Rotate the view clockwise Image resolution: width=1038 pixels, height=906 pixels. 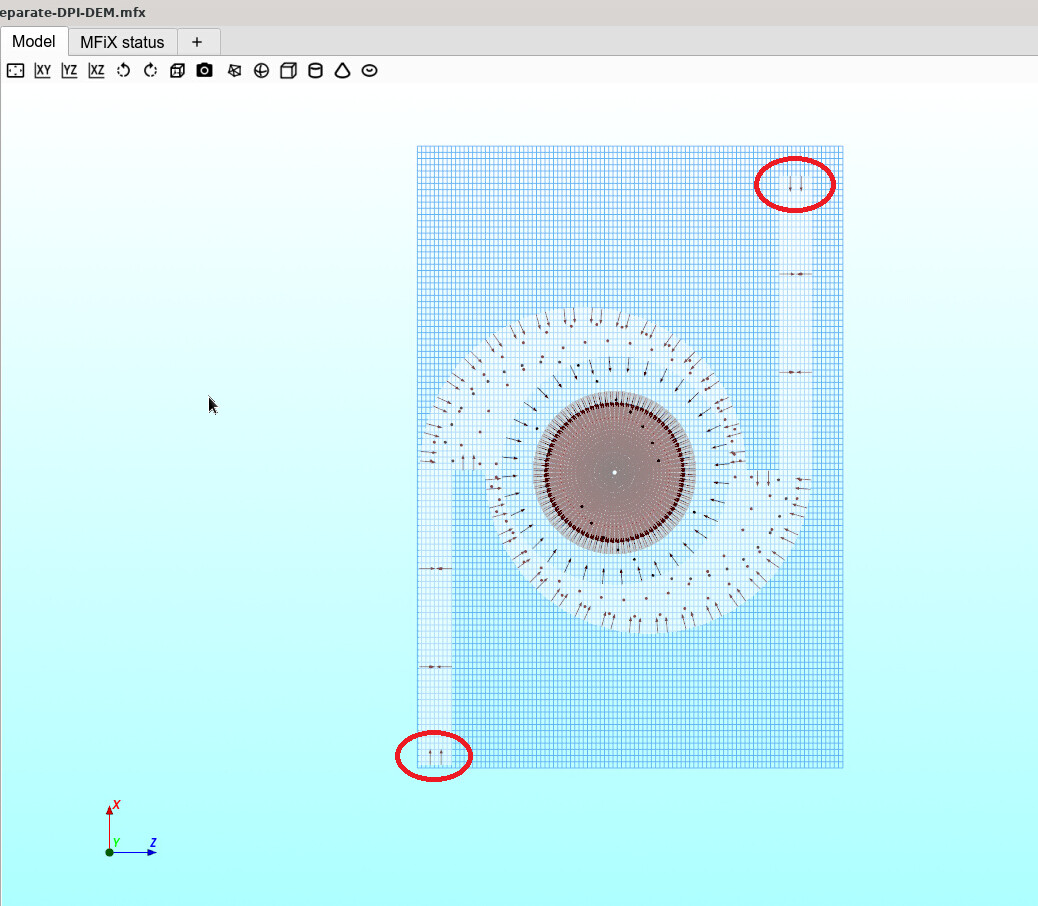click(150, 71)
